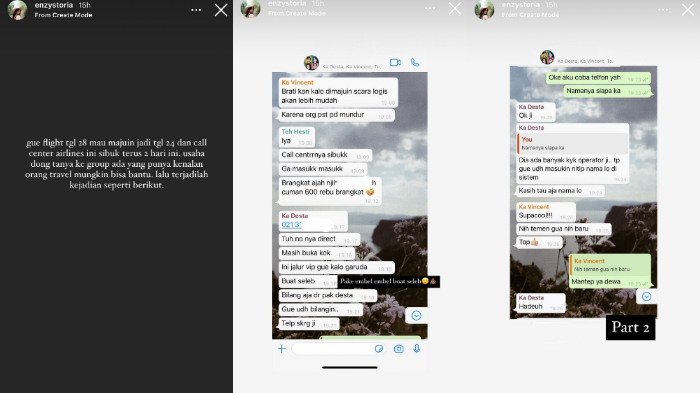
Task: Click message 'Karena org pst pd mundur'
Action: 337,115
